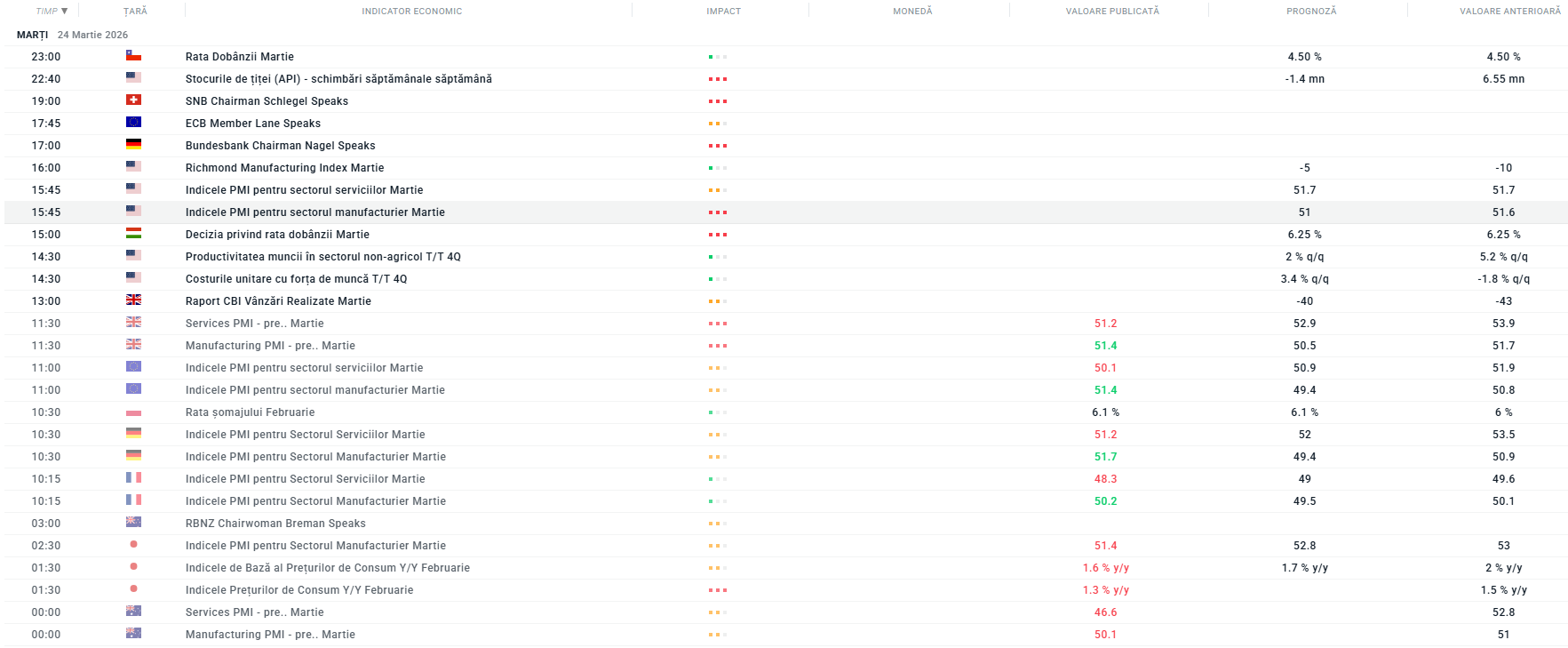
Task: Click the MARȚI 24 Martie 2026 date heading
Action: [72, 35]
